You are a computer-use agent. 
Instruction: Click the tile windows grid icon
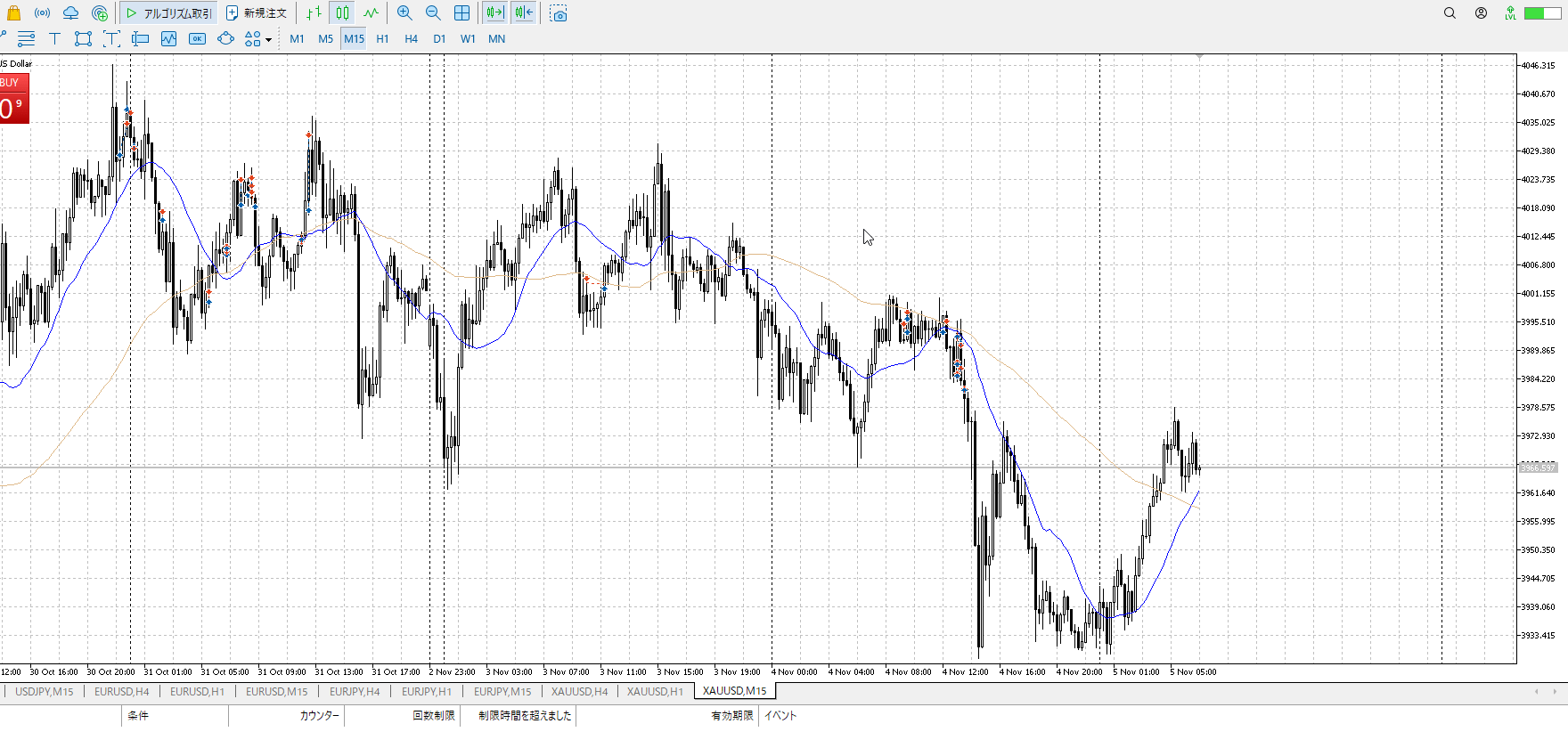(x=461, y=13)
